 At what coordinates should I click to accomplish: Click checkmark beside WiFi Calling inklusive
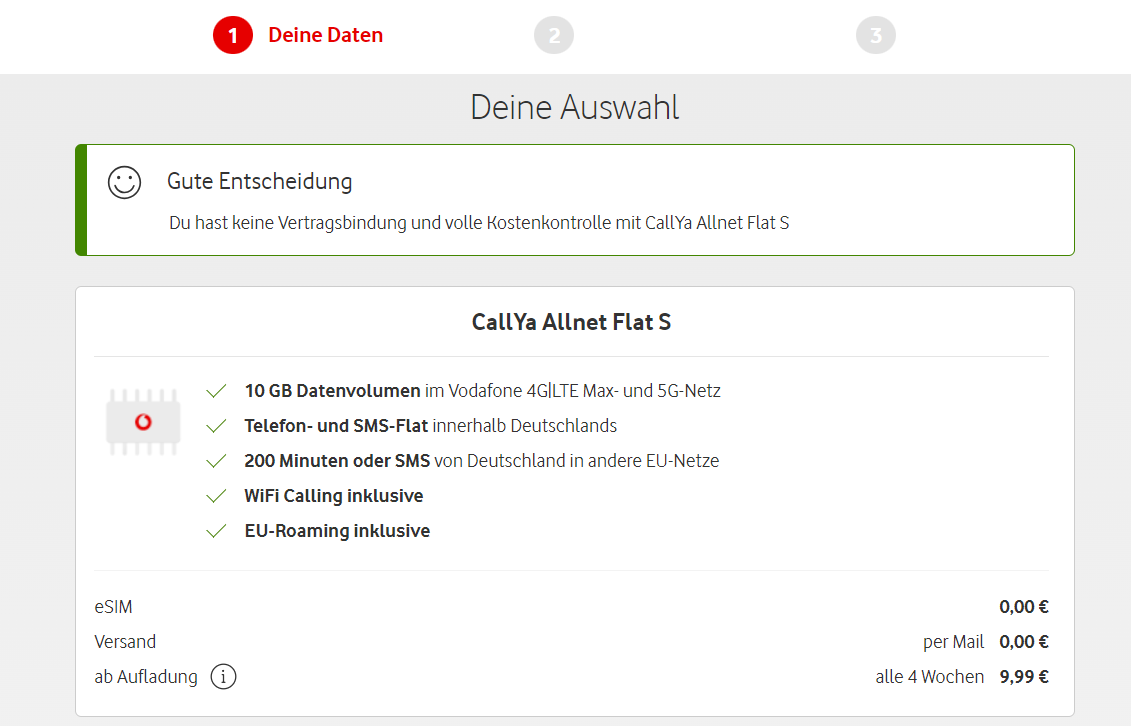216,496
